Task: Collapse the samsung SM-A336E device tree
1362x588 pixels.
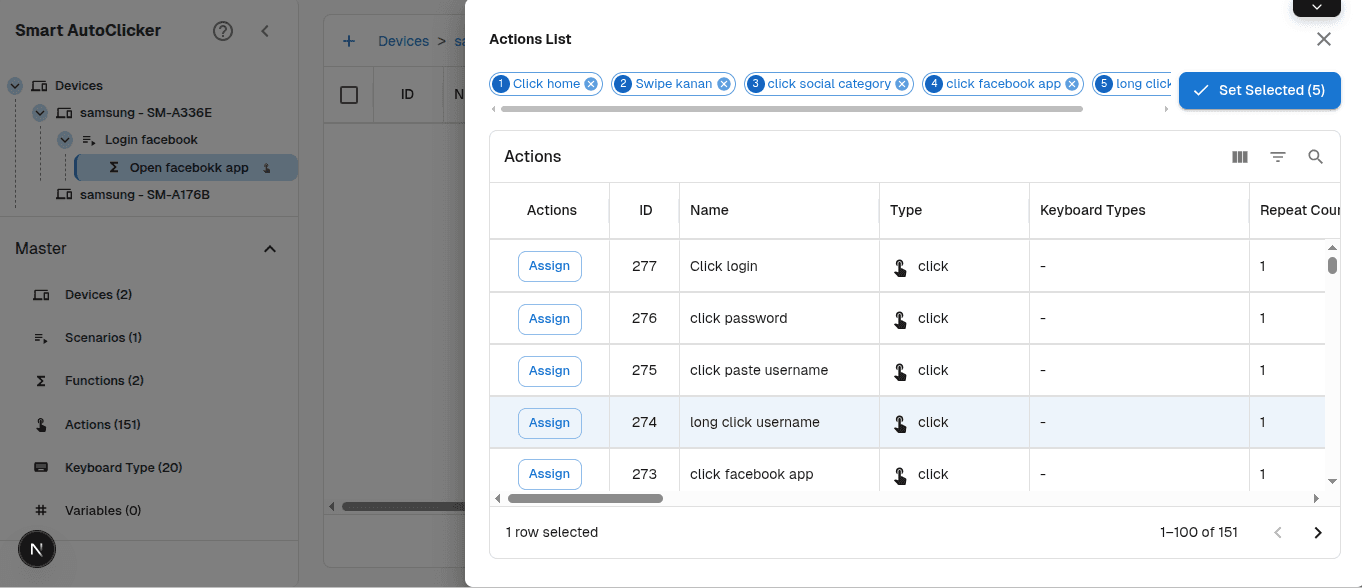Action: [40, 112]
